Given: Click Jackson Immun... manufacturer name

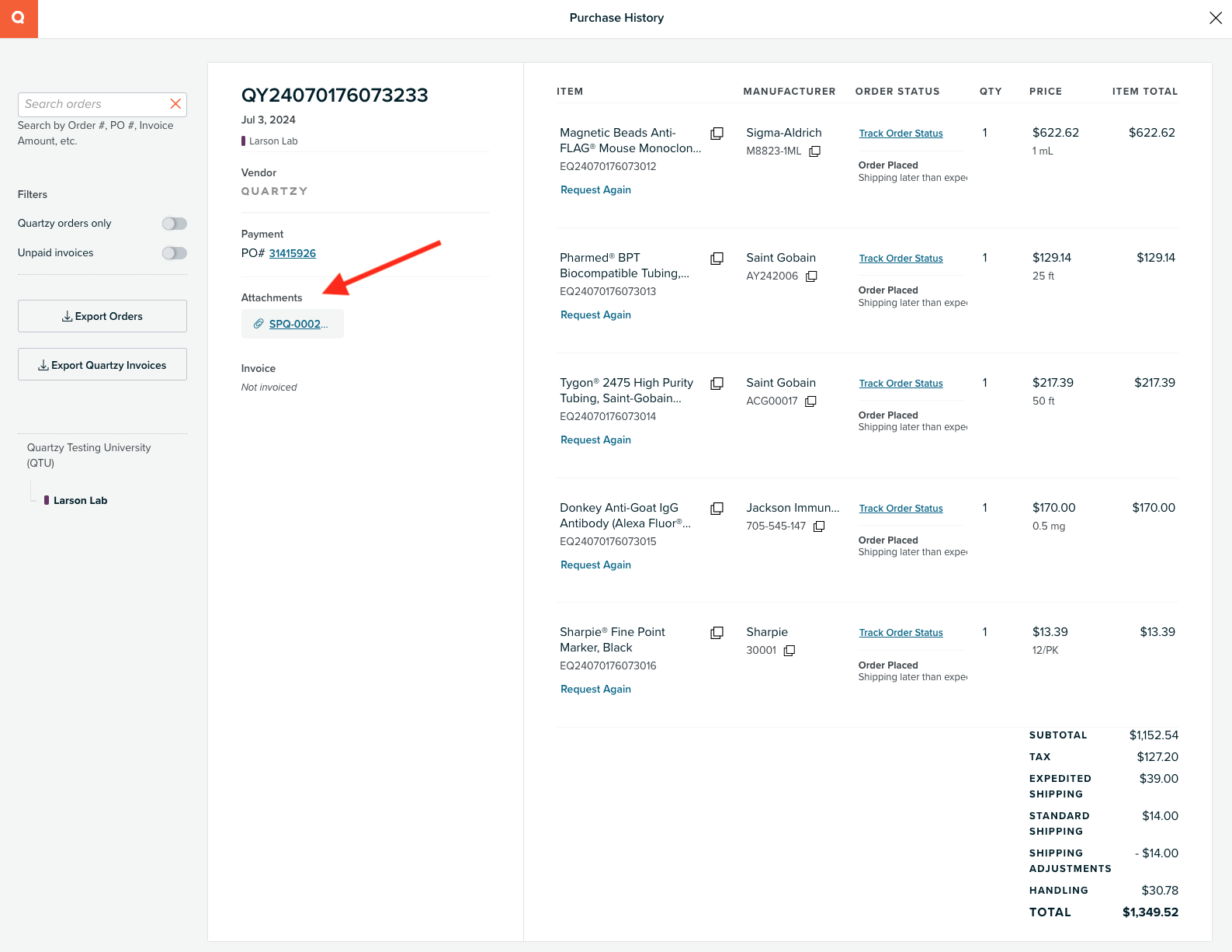Looking at the screenshot, I should tap(793, 508).
